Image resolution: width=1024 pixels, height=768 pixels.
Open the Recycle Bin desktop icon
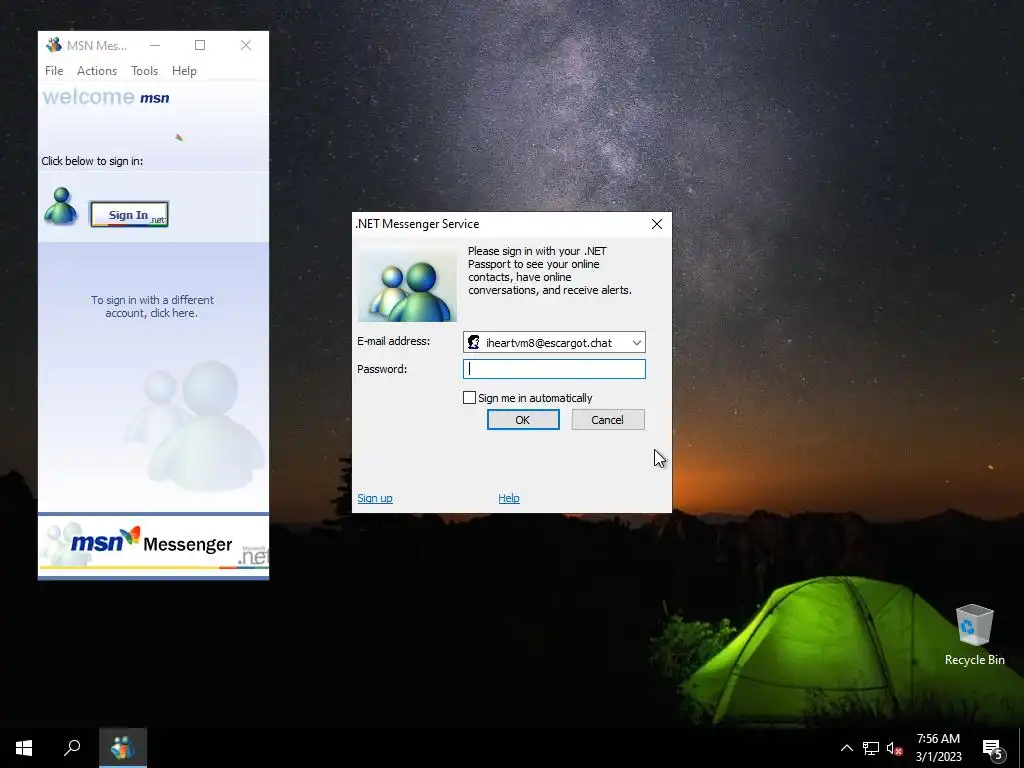[x=974, y=635]
